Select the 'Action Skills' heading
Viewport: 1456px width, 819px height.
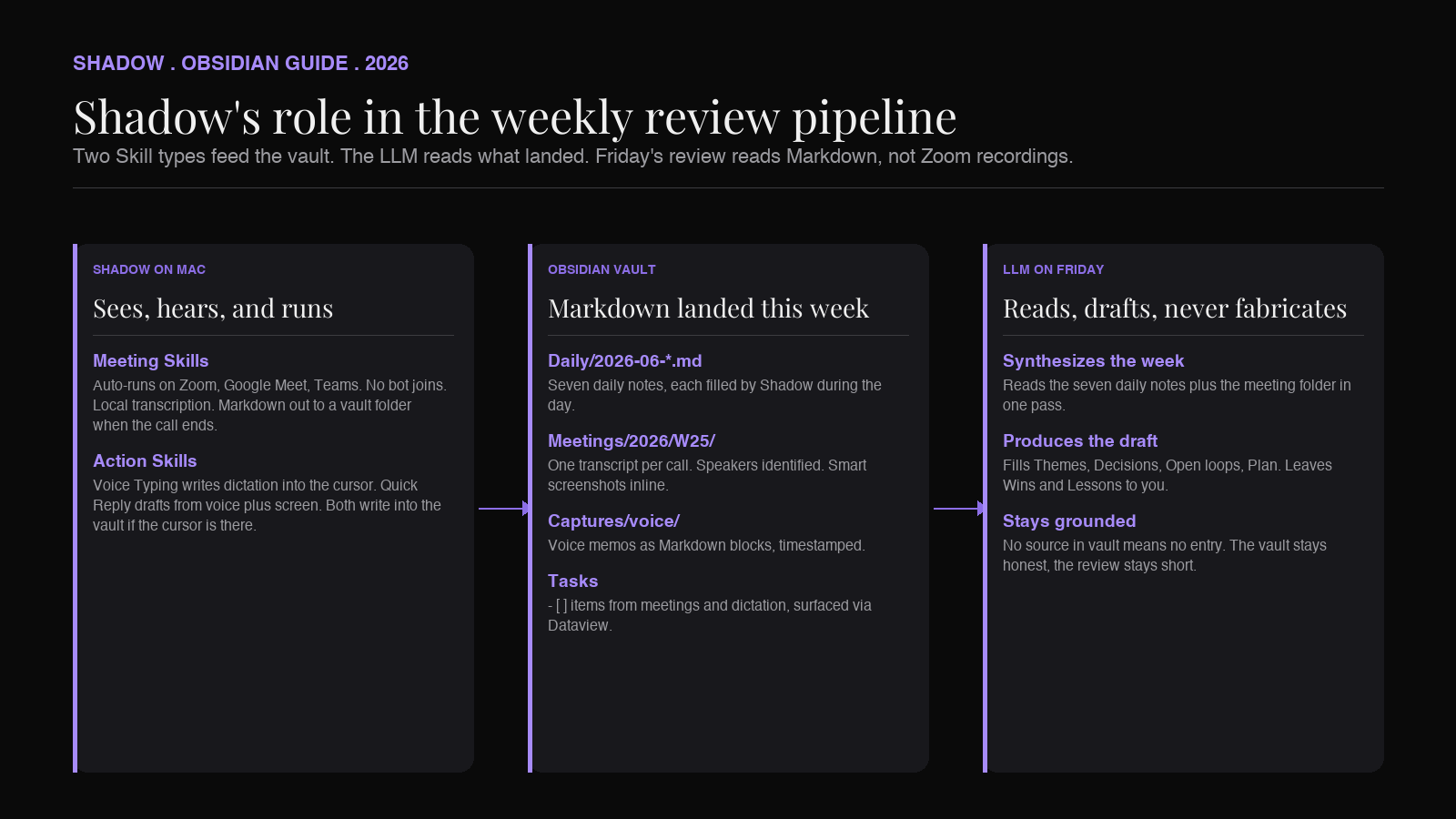pos(145,461)
